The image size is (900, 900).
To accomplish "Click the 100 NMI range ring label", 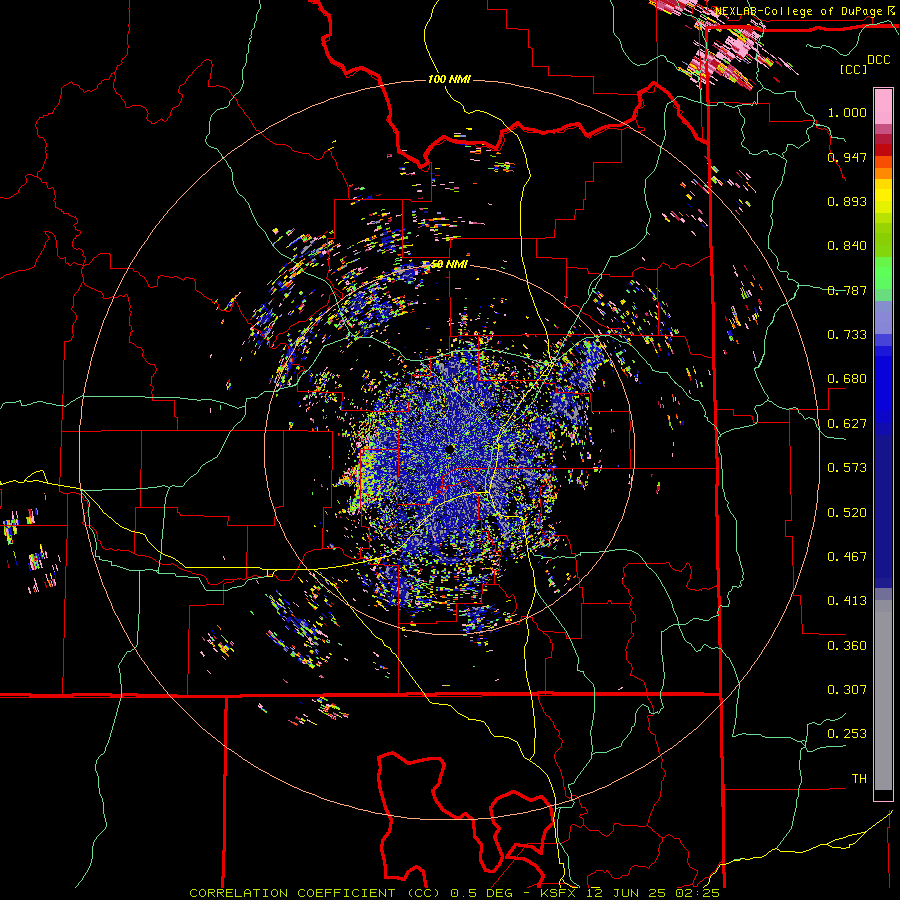I will [449, 79].
